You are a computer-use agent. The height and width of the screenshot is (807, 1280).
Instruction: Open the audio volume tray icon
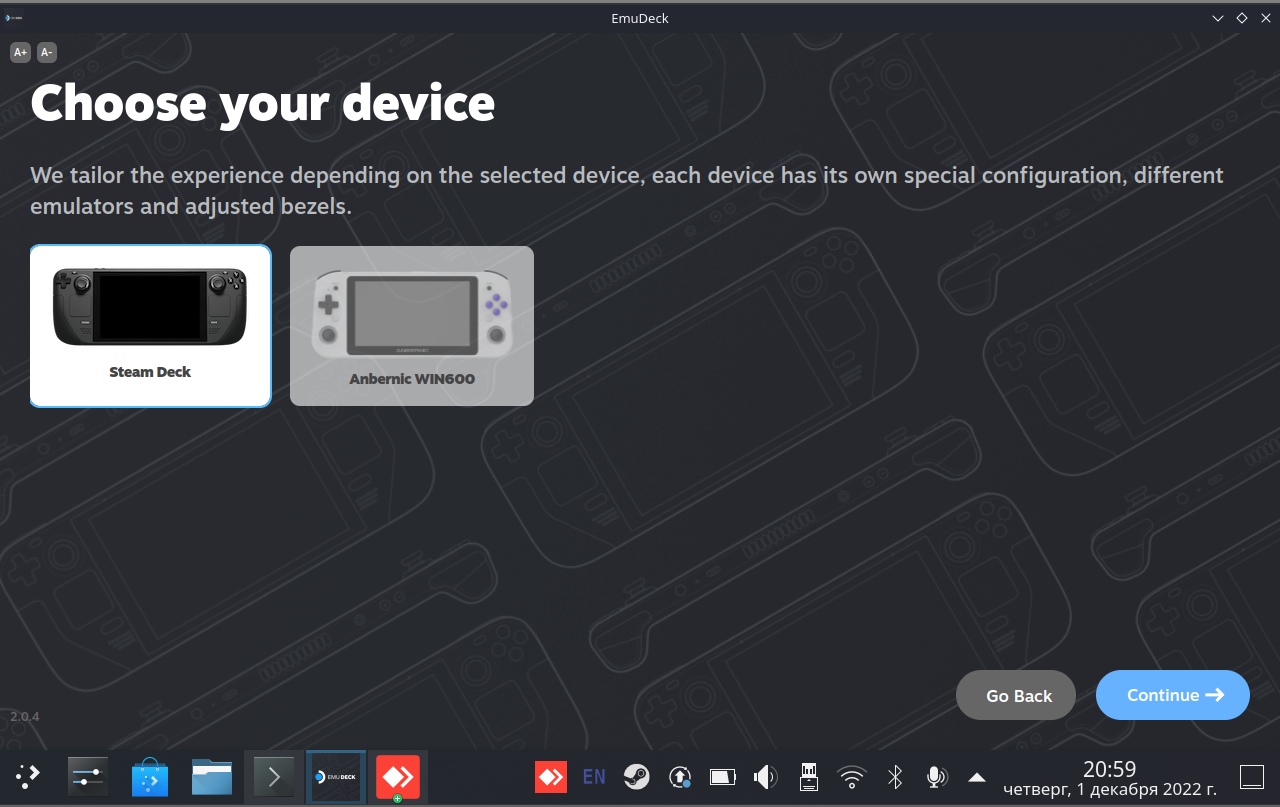(x=765, y=777)
